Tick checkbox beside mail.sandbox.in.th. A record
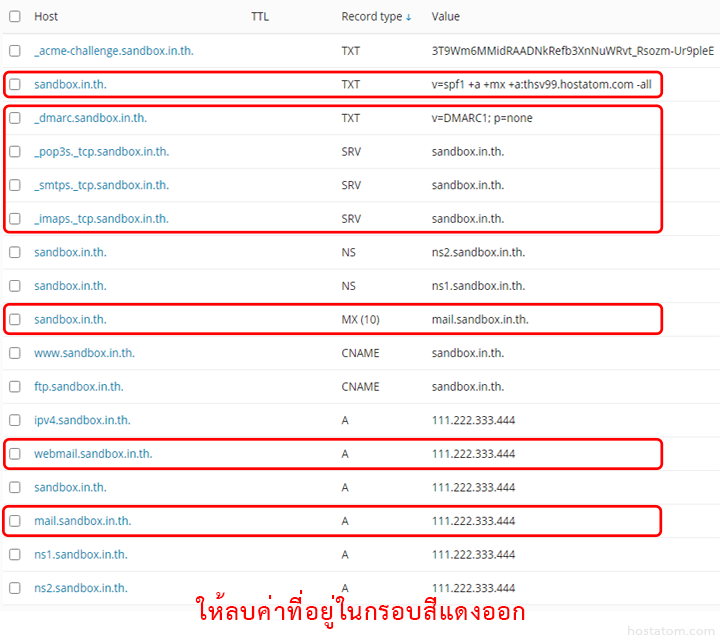Image resolution: width=720 pixels, height=640 pixels. point(14,521)
